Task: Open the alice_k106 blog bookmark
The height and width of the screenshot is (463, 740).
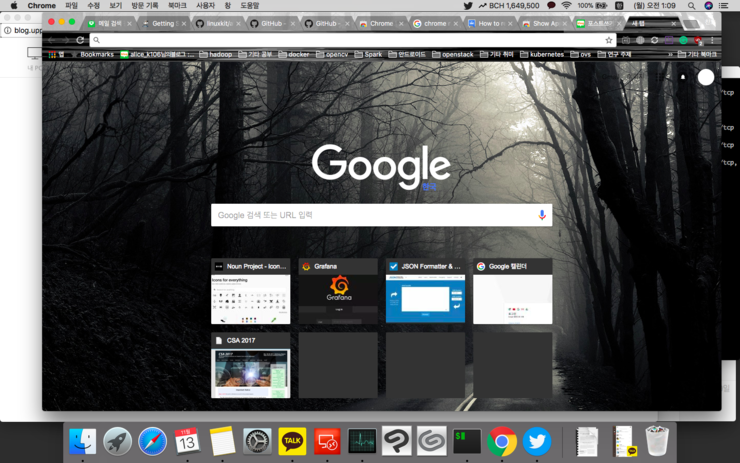Action: 157,54
